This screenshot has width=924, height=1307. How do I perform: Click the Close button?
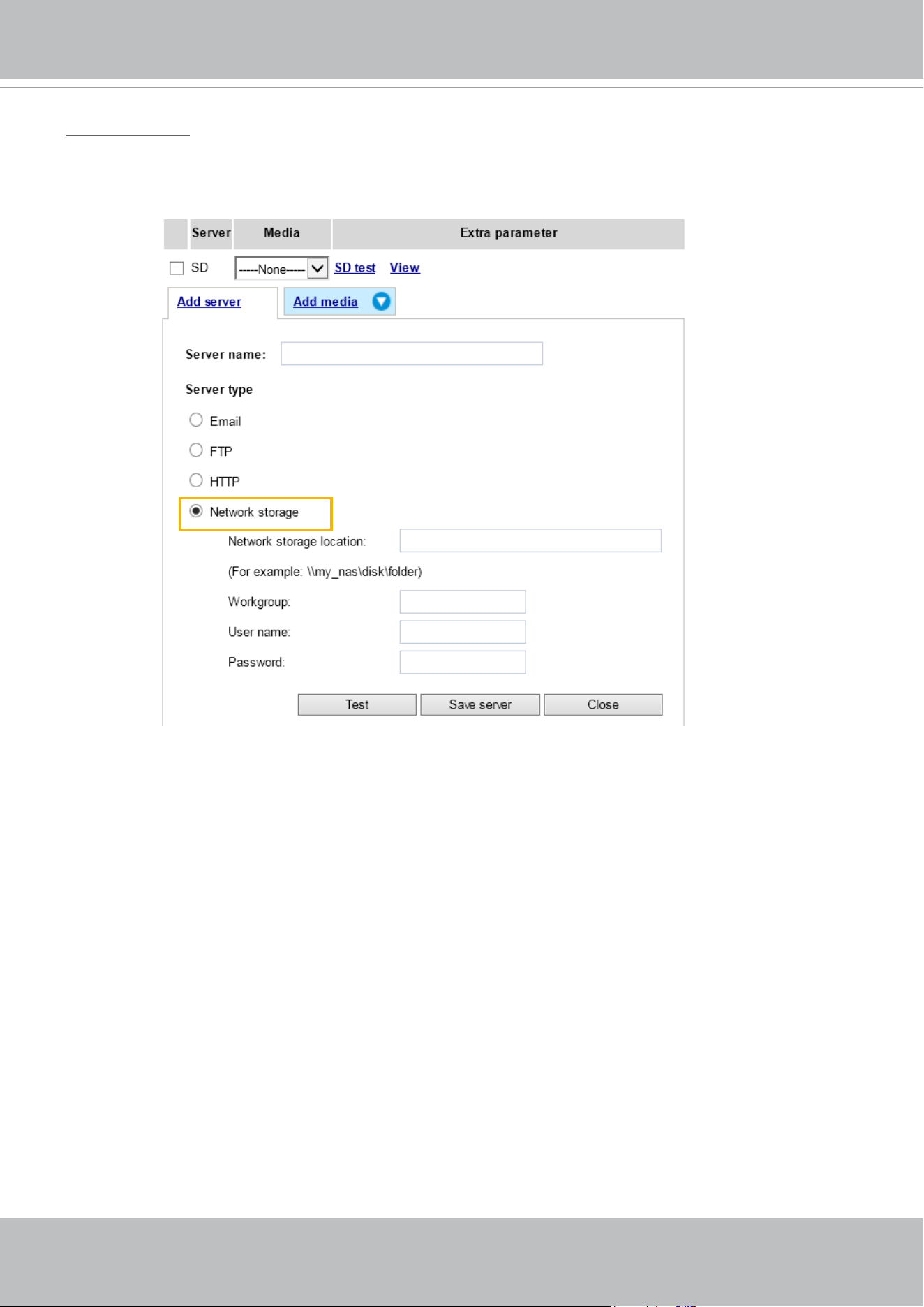pos(603,704)
